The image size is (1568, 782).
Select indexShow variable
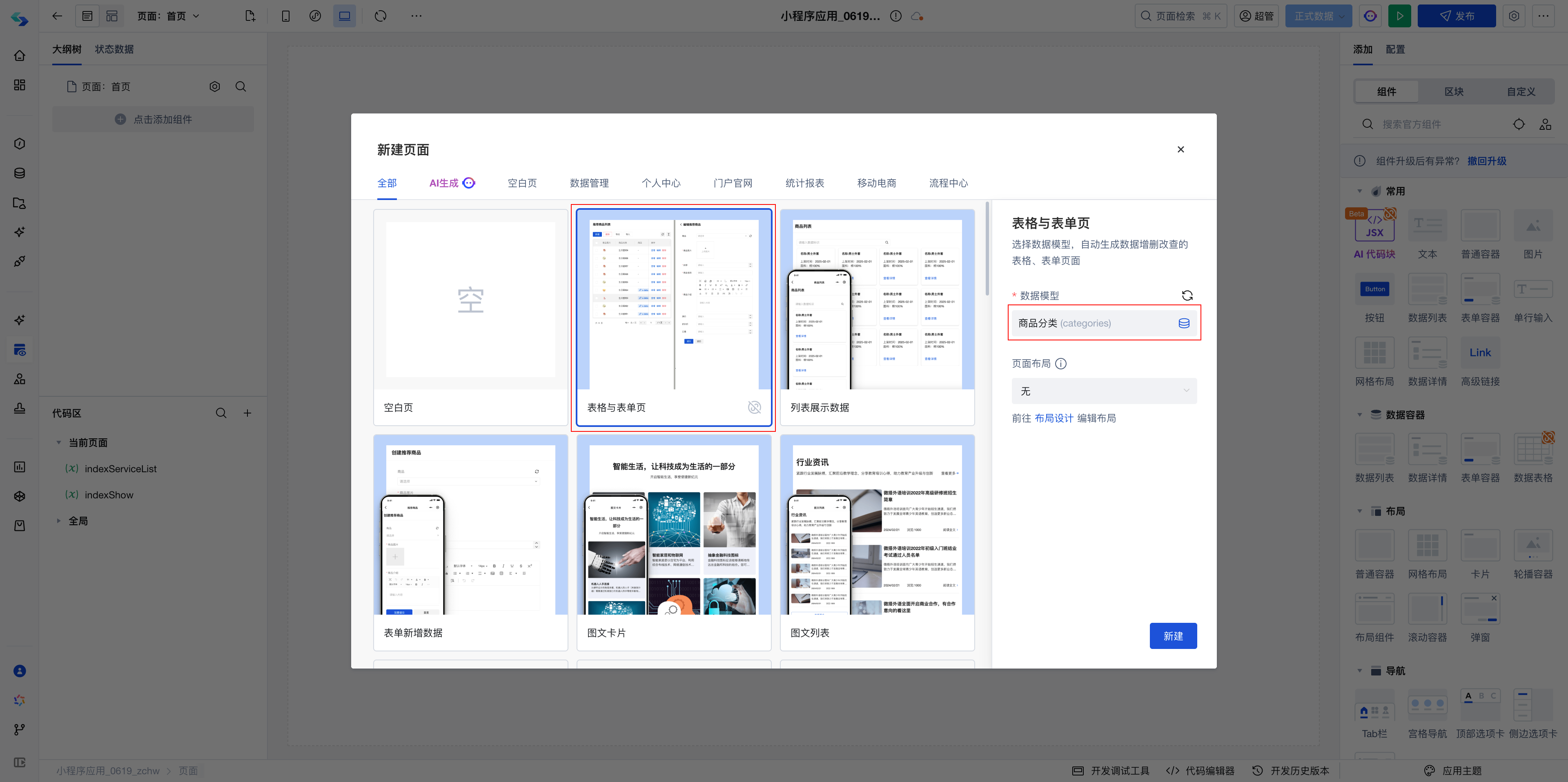tap(109, 495)
